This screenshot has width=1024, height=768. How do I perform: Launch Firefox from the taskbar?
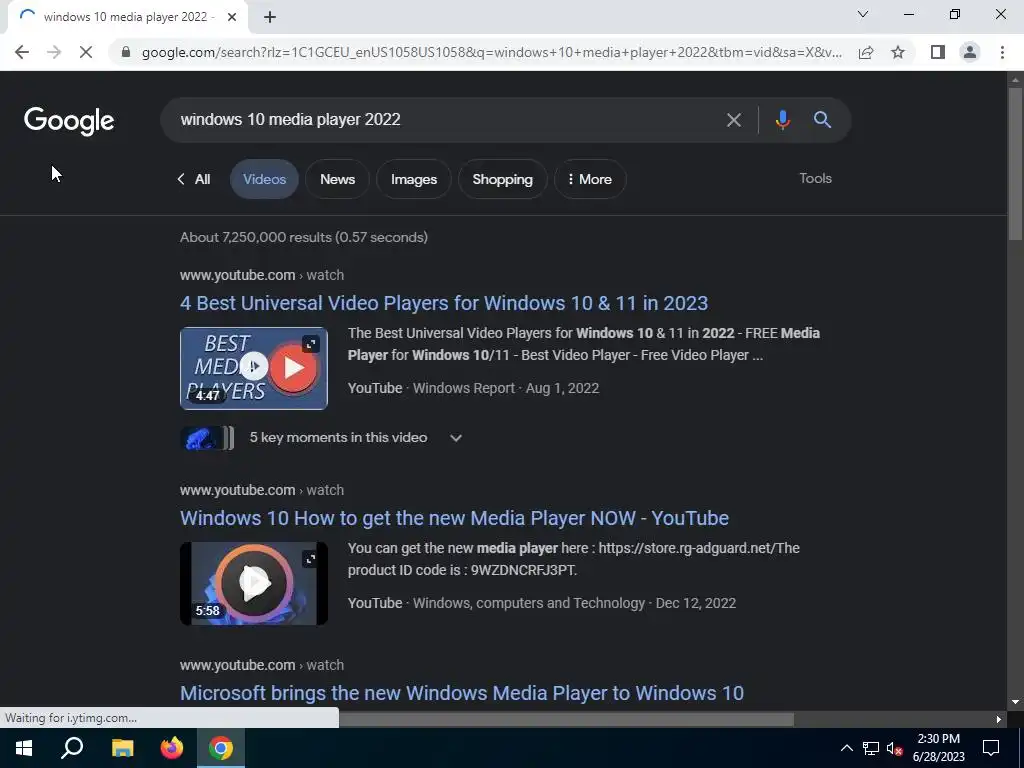[x=172, y=748]
